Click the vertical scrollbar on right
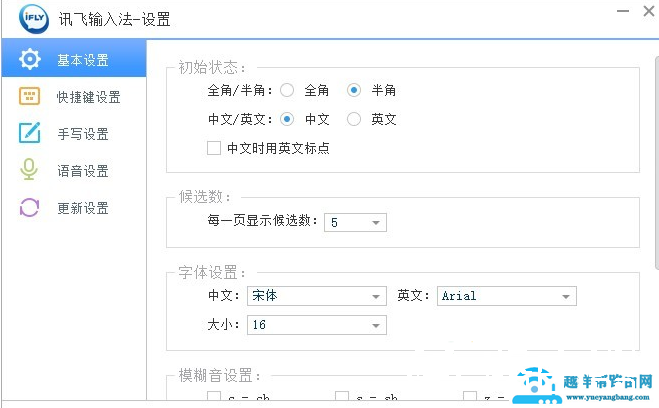The width and height of the screenshot is (659, 408). [x=657, y=162]
